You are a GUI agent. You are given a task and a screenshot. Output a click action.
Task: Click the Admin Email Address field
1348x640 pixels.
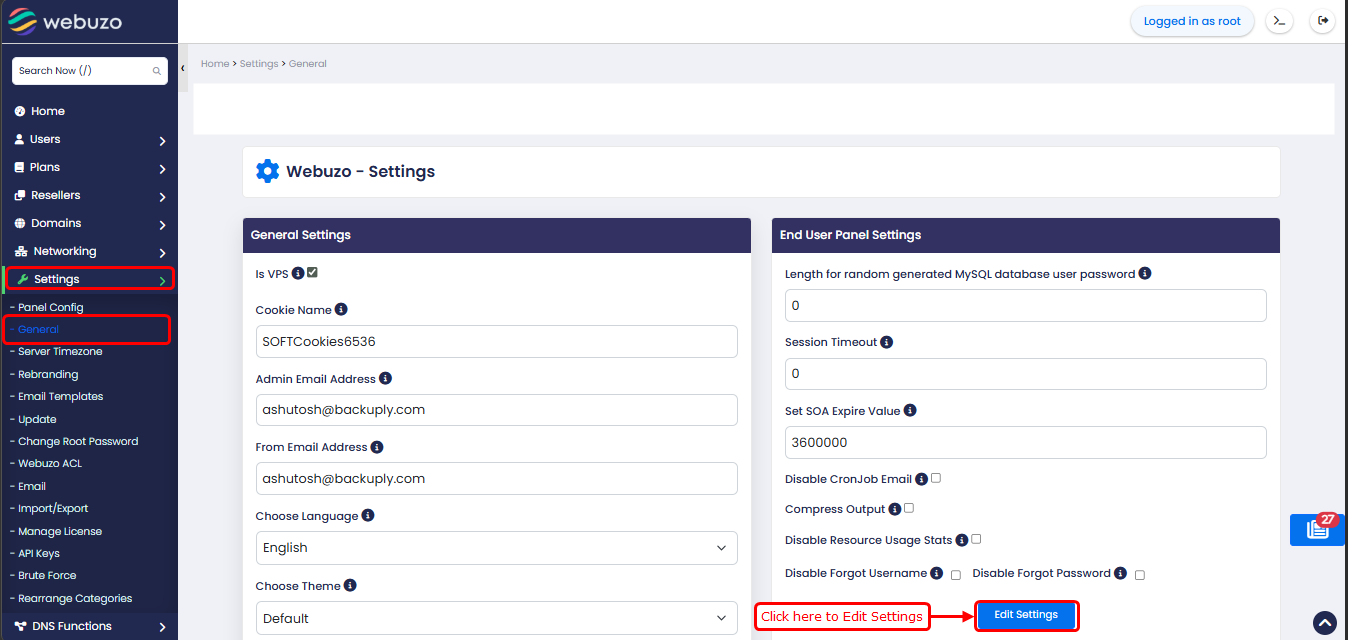pyautogui.click(x=496, y=410)
